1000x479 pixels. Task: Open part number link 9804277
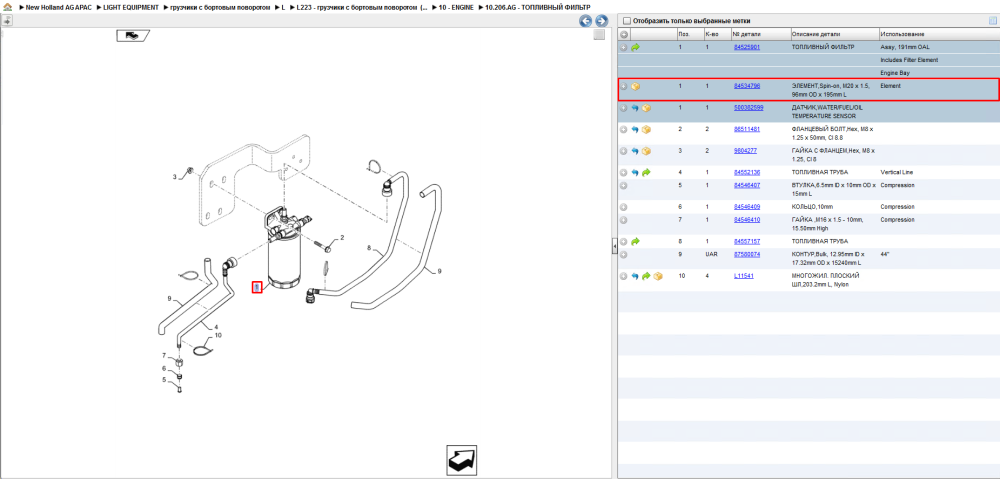745,151
